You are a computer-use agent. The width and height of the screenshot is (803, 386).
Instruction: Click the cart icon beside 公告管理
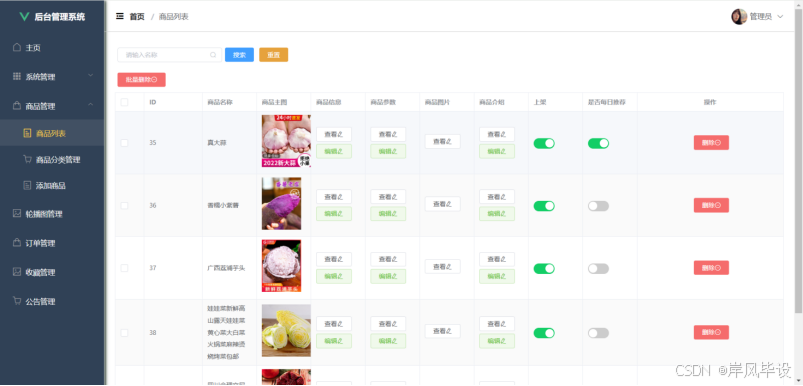tap(17, 301)
